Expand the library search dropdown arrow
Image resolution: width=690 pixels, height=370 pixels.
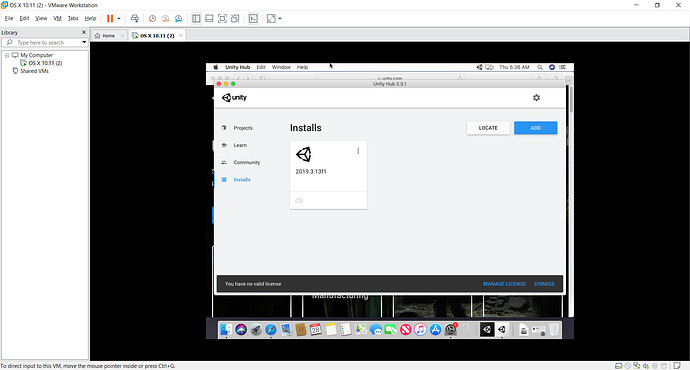pos(84,42)
